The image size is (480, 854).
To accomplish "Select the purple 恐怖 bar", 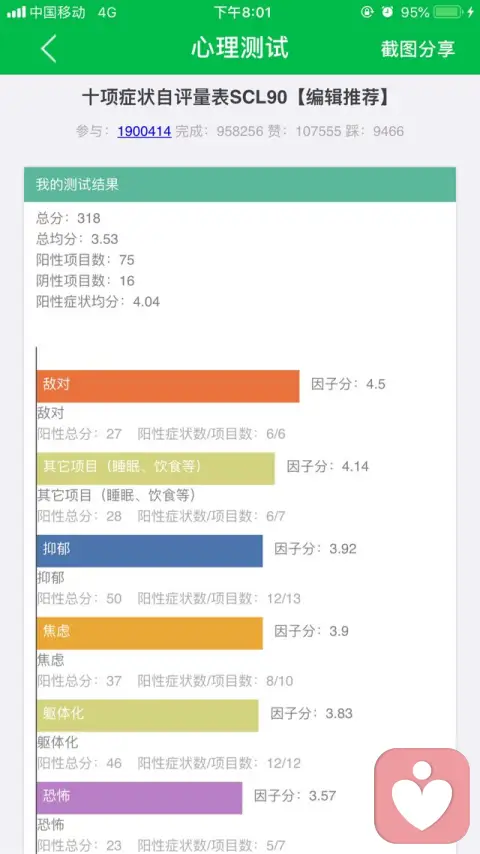I will [139, 798].
